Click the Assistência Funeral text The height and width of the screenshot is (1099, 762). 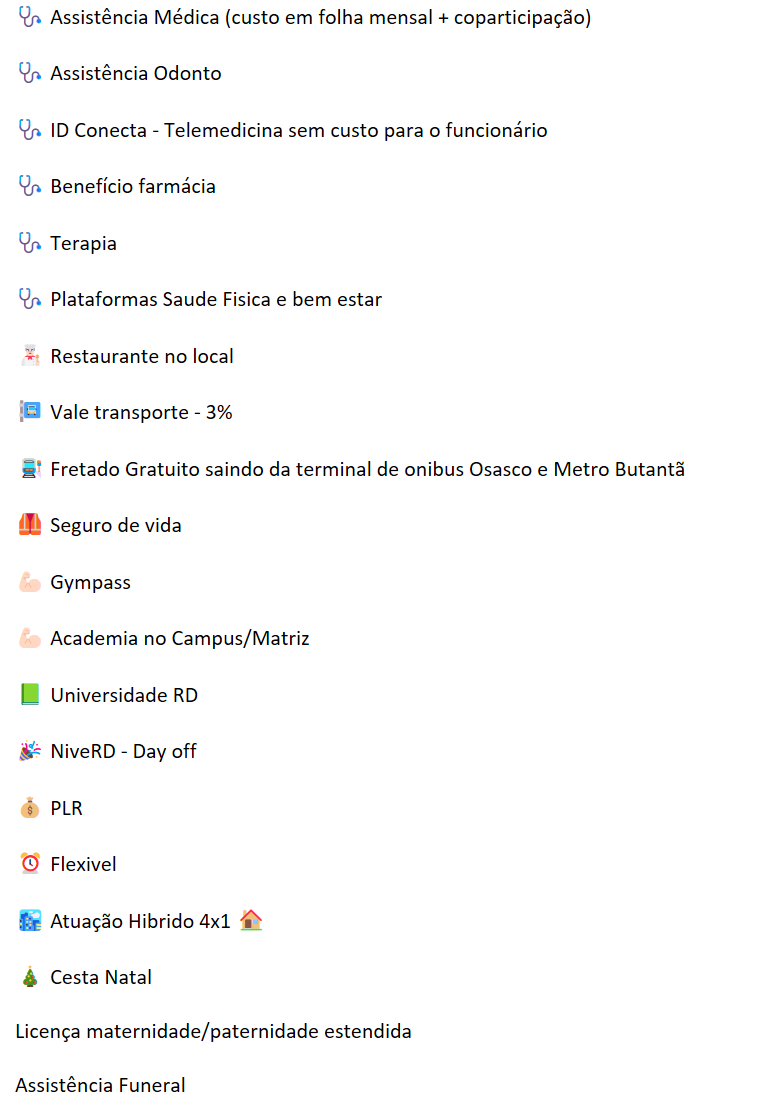(100, 1085)
